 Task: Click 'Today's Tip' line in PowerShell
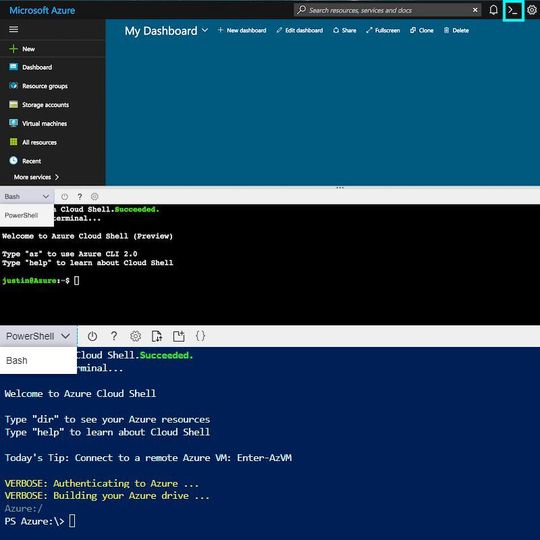point(148,458)
